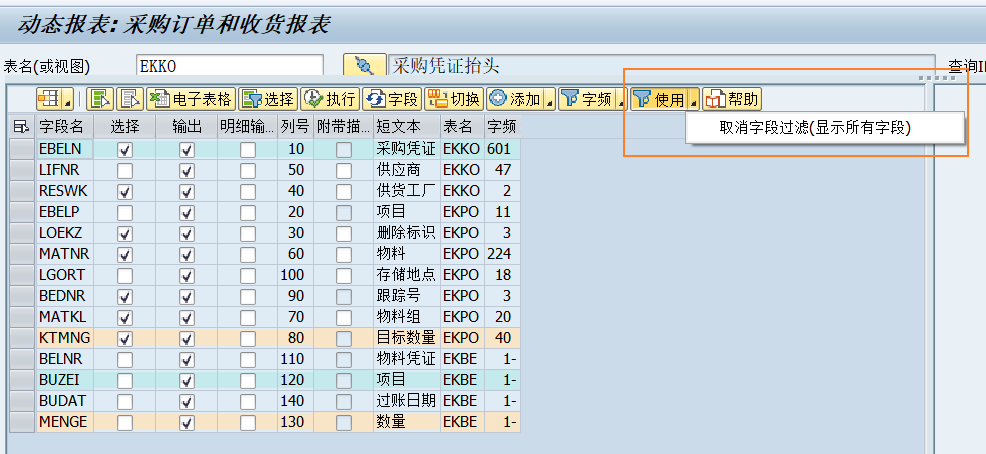Click into the 表名(或视图) input field containing EKKO
Image resolution: width=986 pixels, height=454 pixels.
(230, 65)
